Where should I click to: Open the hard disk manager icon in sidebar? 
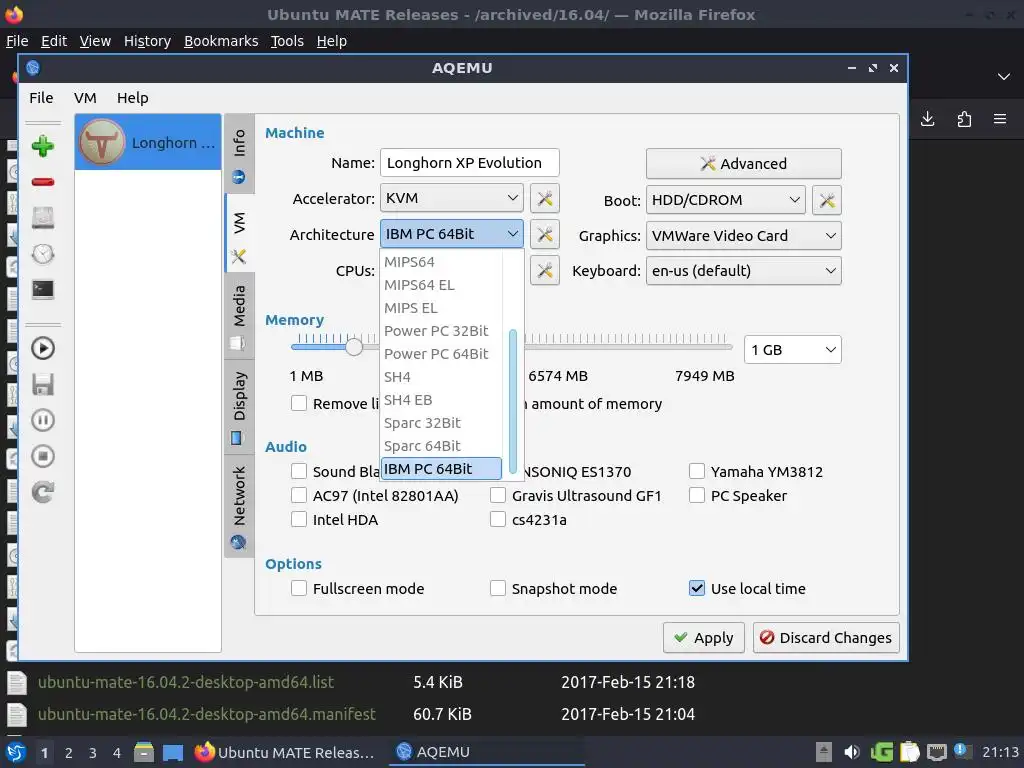click(x=43, y=217)
